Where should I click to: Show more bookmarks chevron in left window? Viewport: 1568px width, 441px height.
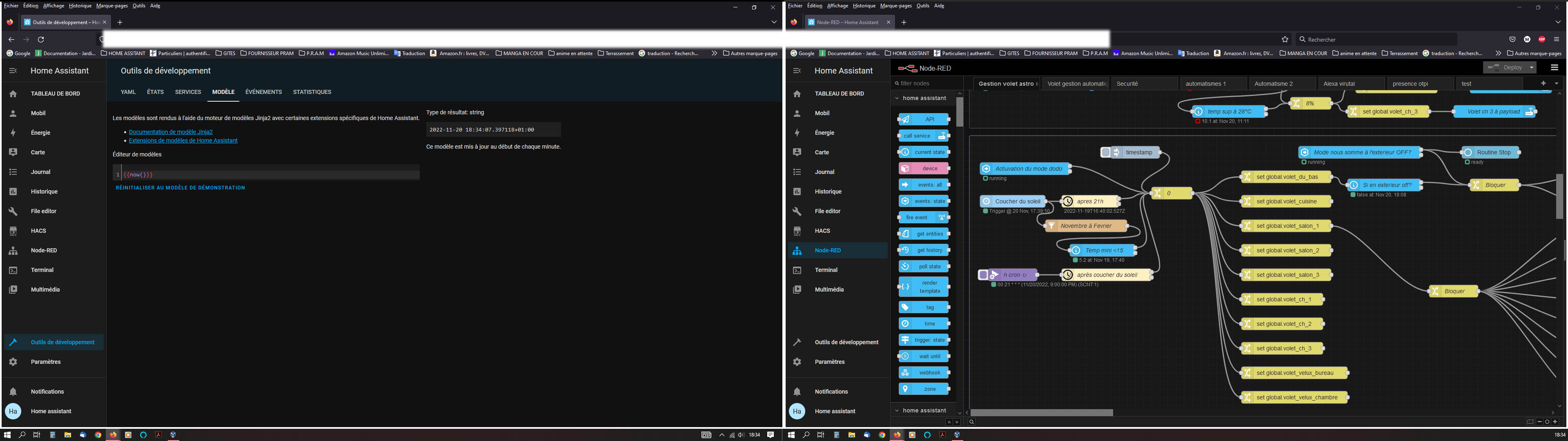(x=714, y=53)
